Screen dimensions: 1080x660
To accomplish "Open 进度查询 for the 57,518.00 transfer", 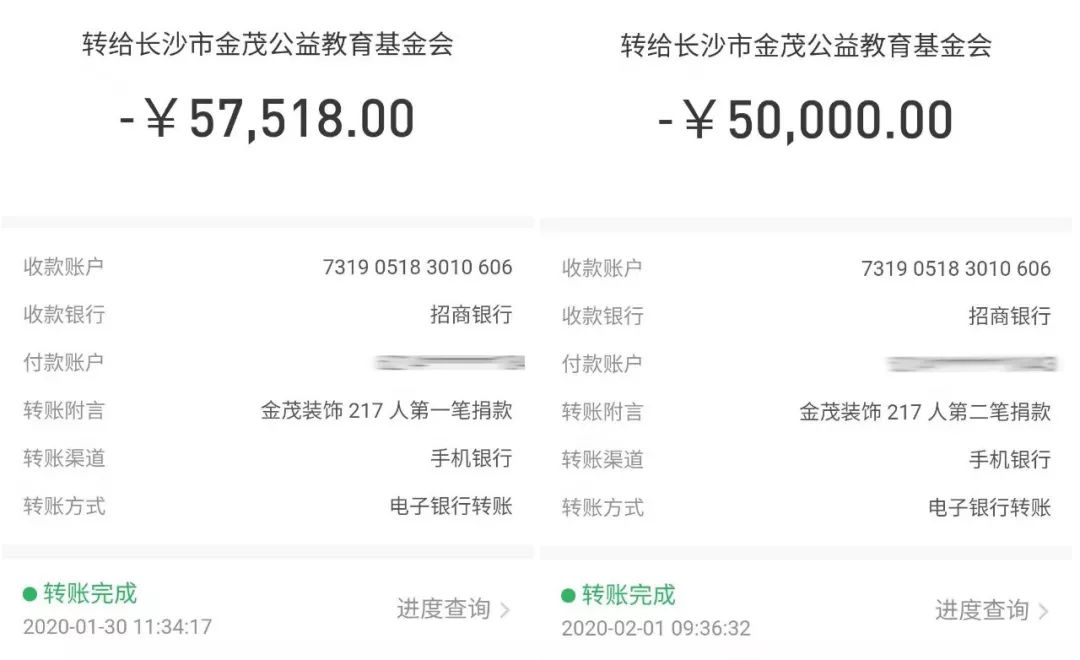I will click(443, 609).
